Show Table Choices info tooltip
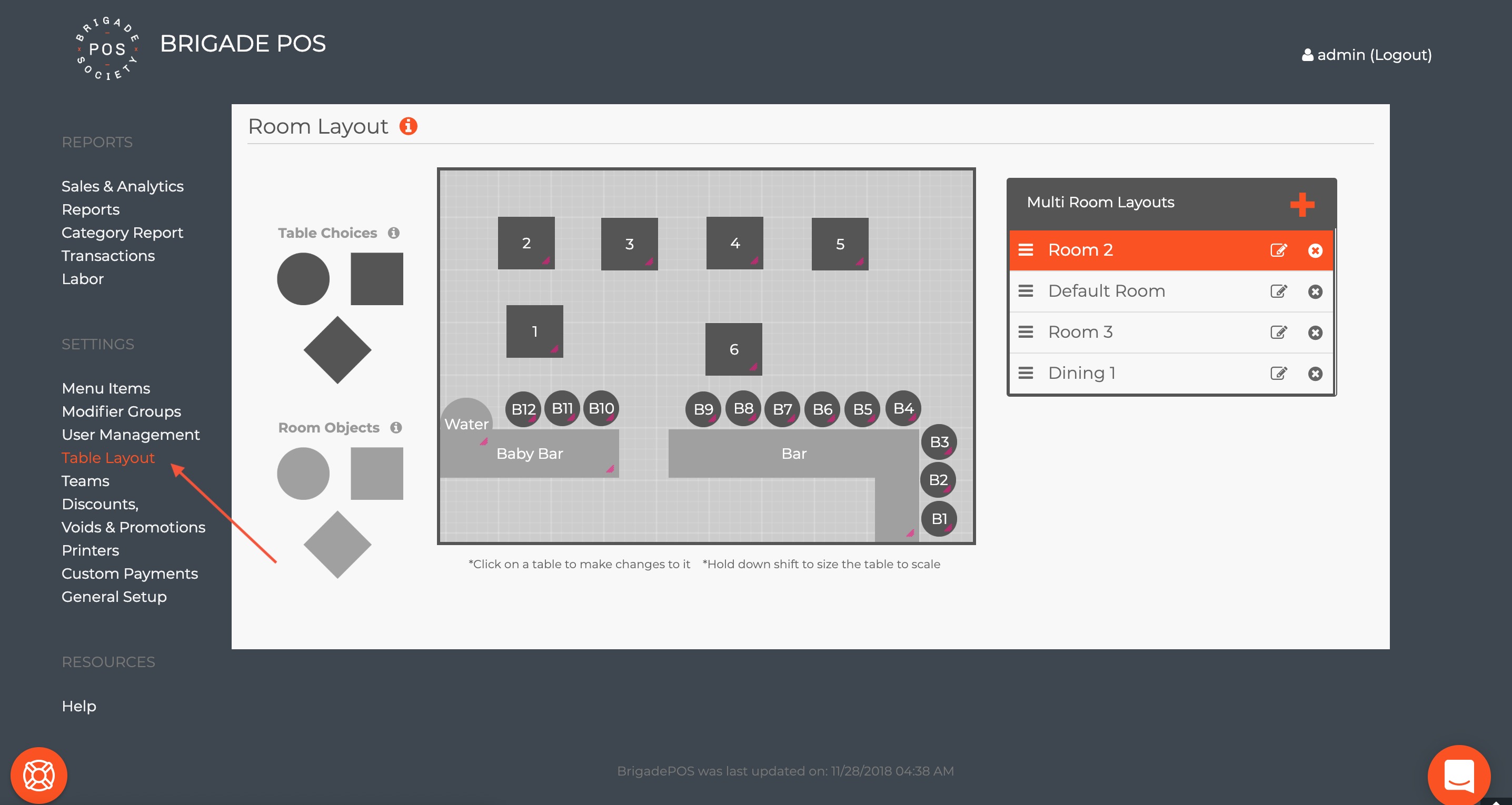Screen dimensions: 1512x805 point(394,233)
